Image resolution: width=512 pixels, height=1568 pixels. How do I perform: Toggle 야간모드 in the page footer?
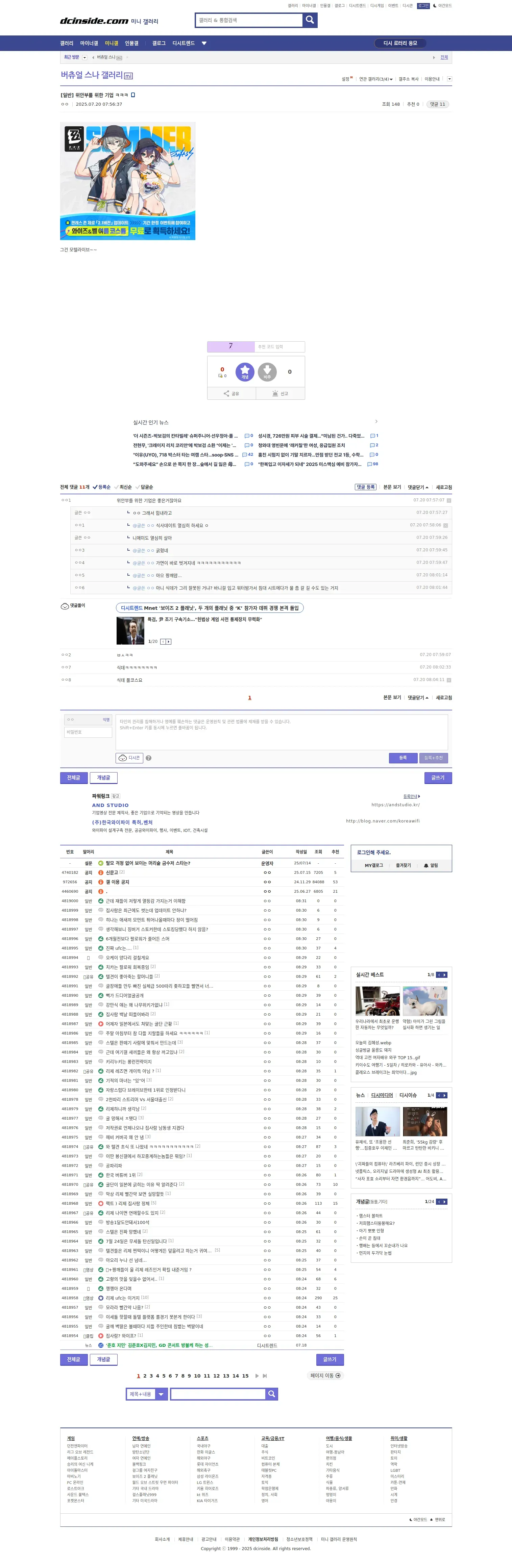418,1519
